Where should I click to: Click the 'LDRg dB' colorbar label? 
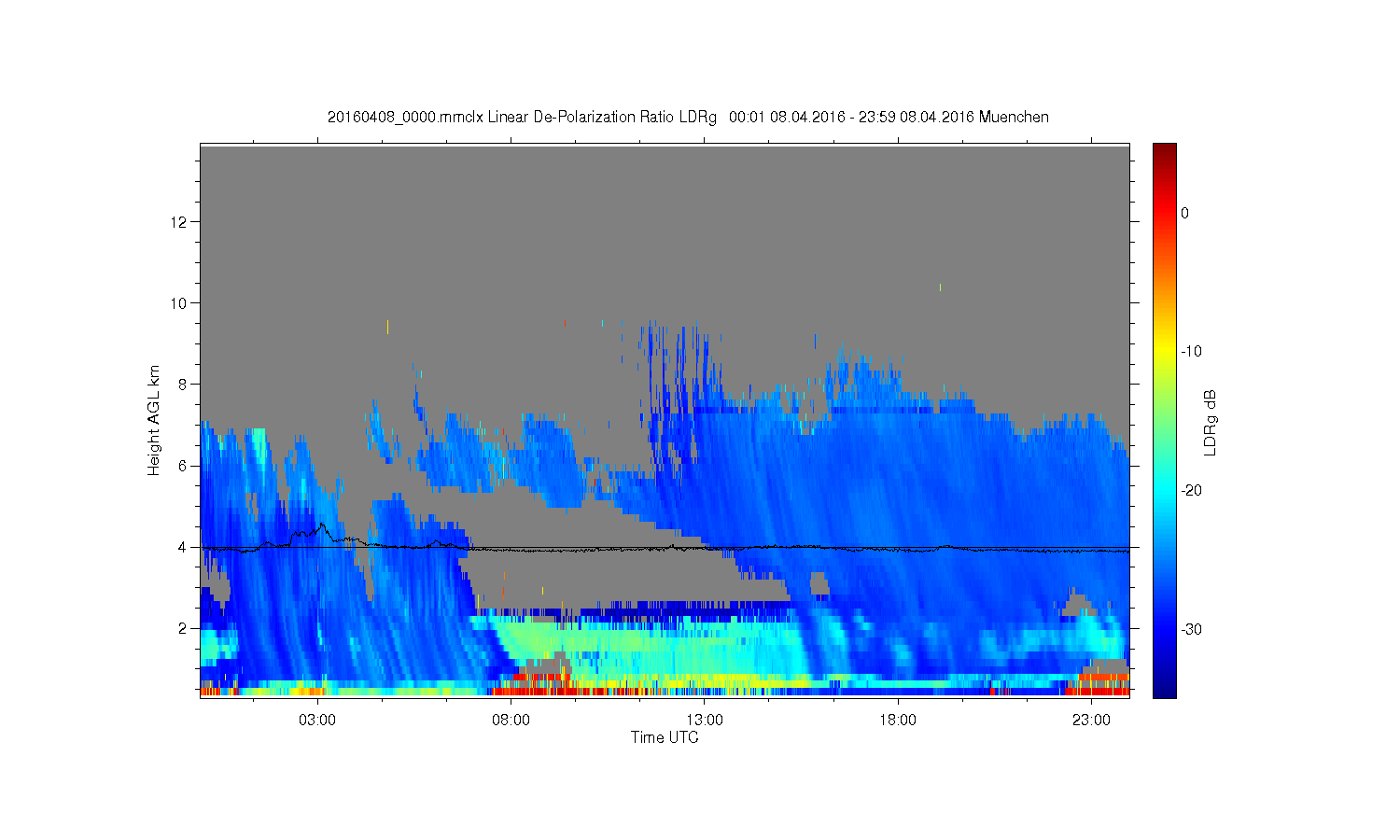point(1211,422)
